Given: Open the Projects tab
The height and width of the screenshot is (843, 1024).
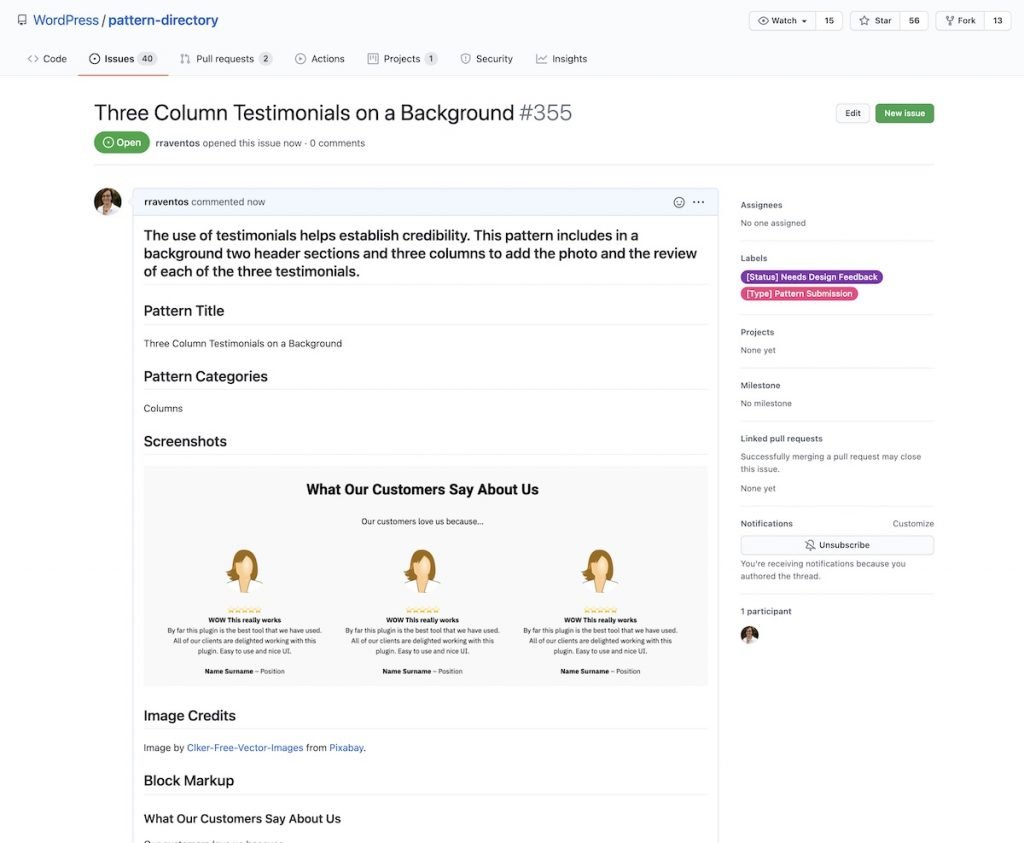Looking at the screenshot, I should tap(402, 59).
